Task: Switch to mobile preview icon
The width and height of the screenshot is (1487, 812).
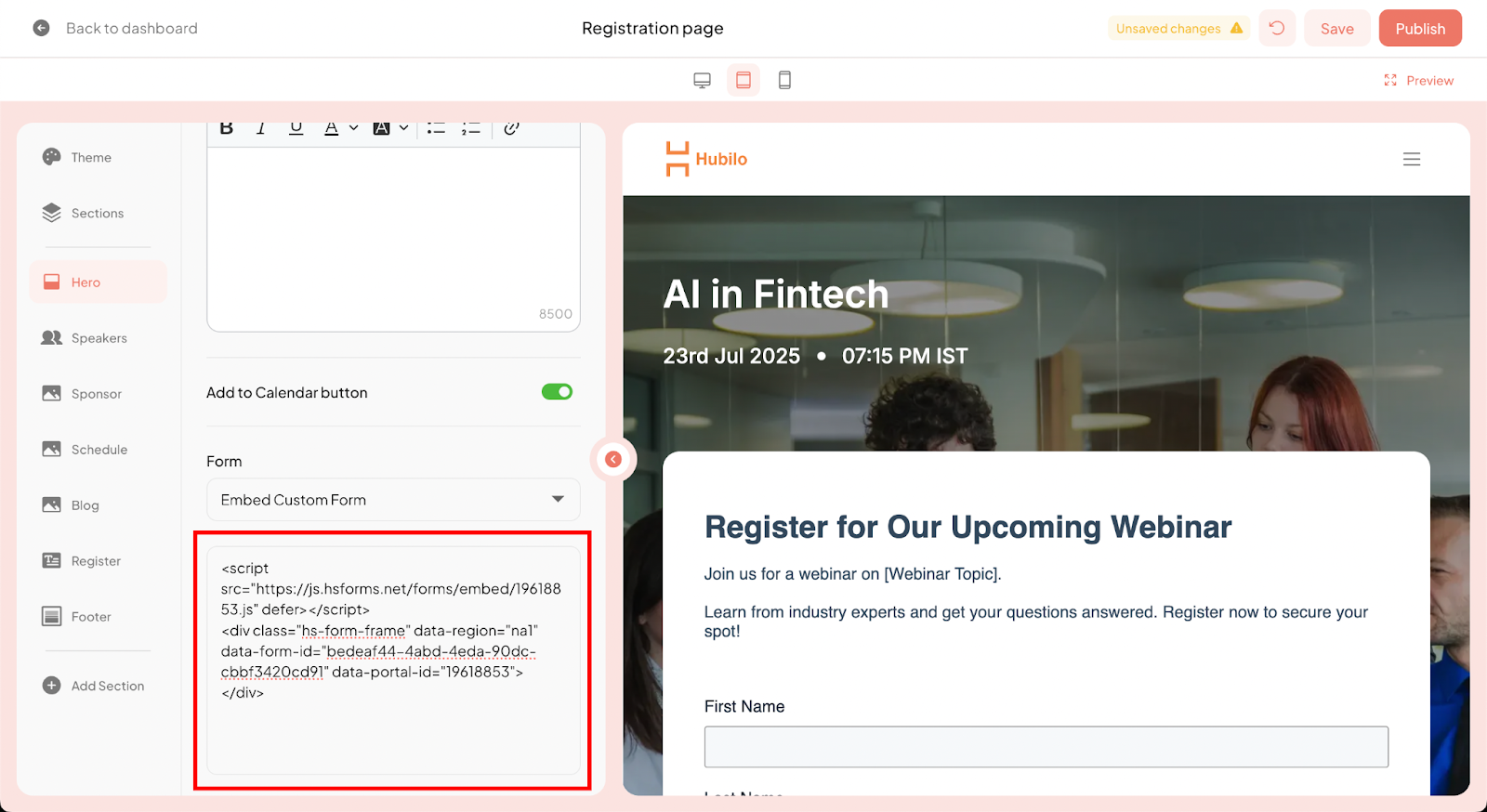Action: coord(784,80)
